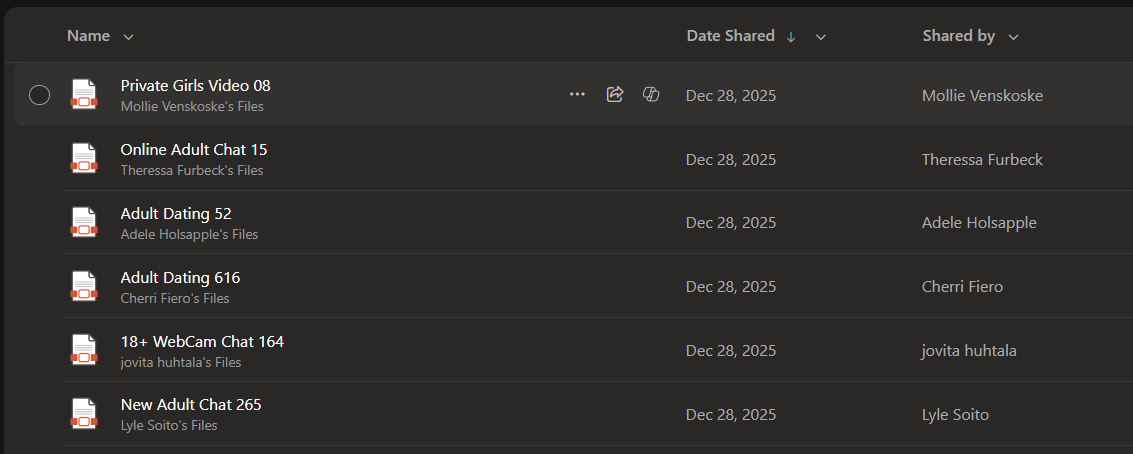Click the Date Shared column header
Viewport: 1133px width, 454px height.
pos(730,36)
